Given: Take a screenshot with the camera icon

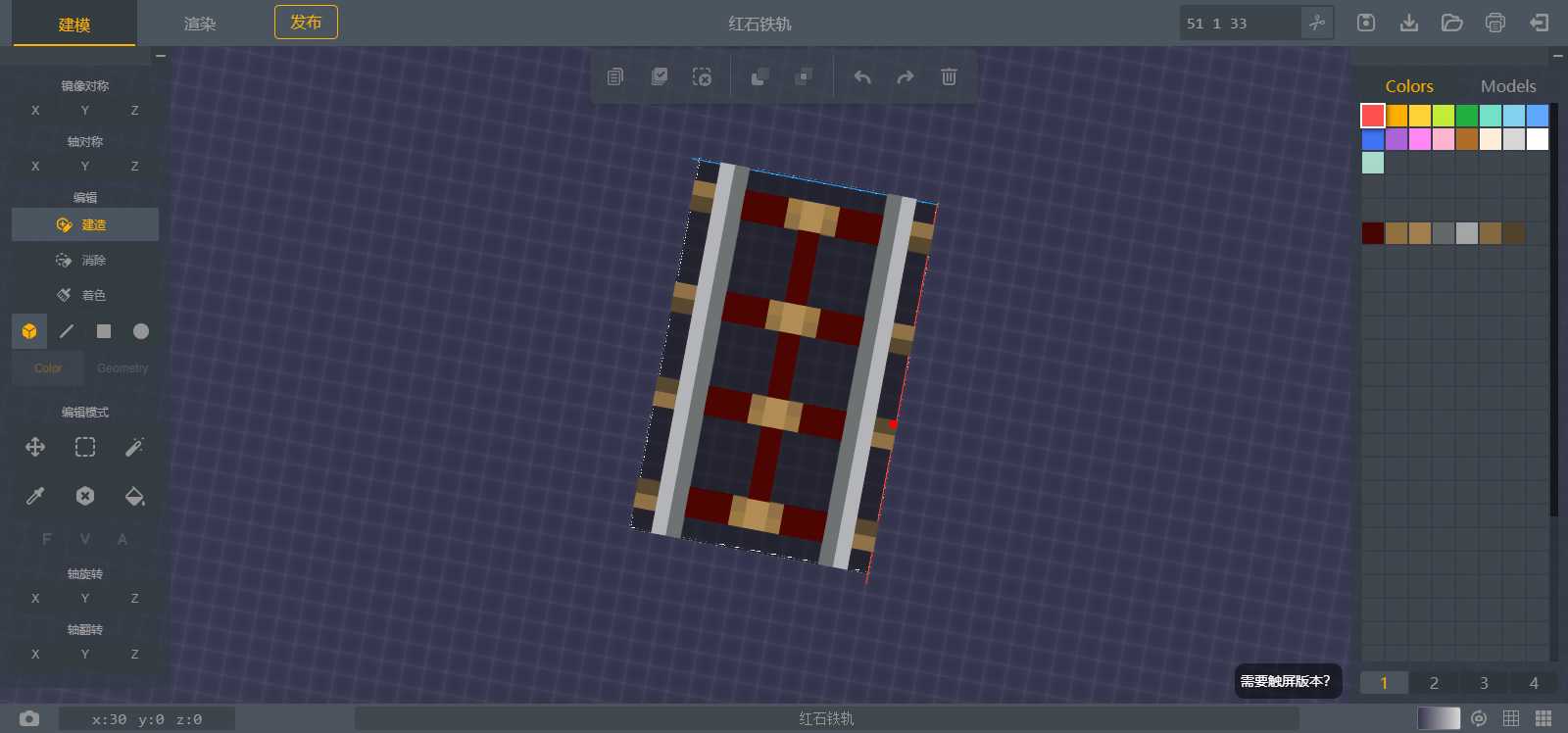Looking at the screenshot, I should click(29, 718).
